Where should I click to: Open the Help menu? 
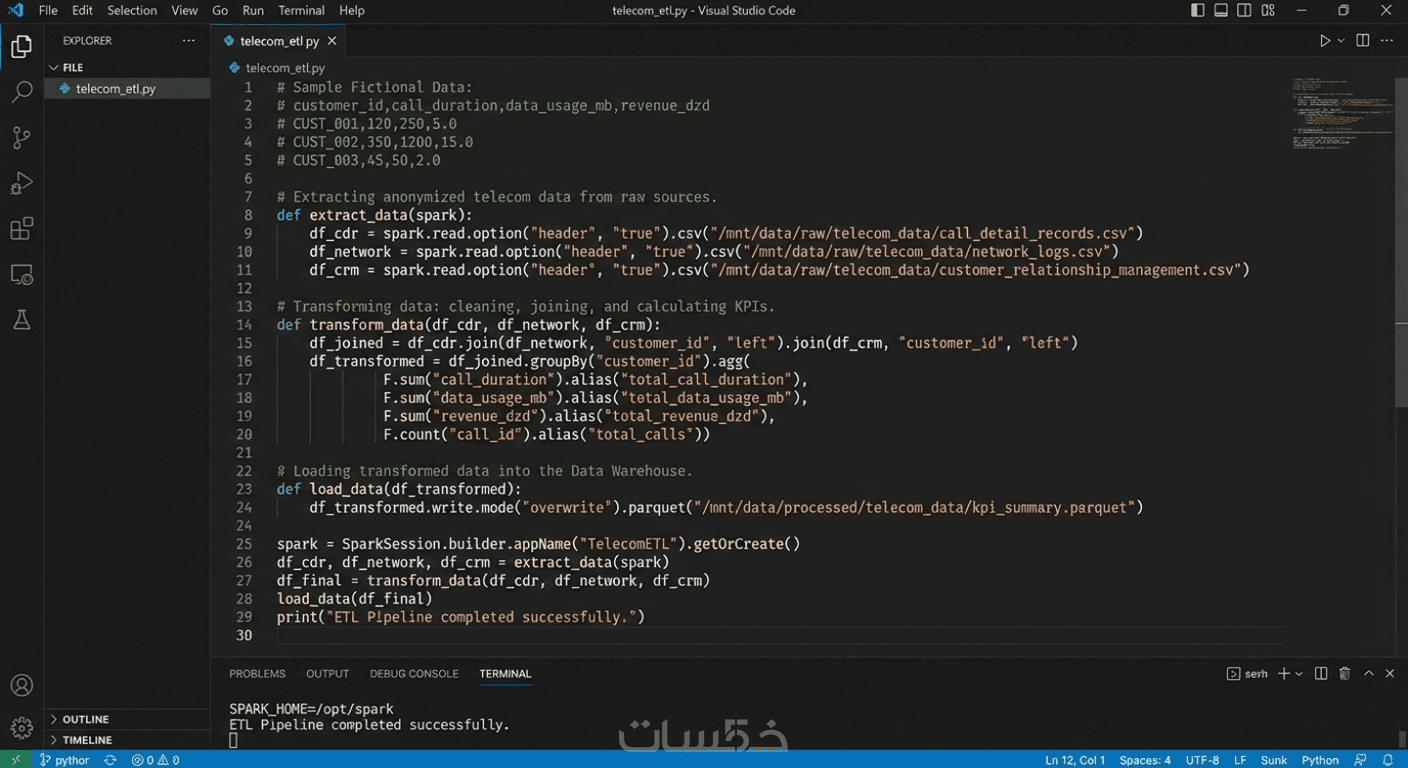pos(352,10)
